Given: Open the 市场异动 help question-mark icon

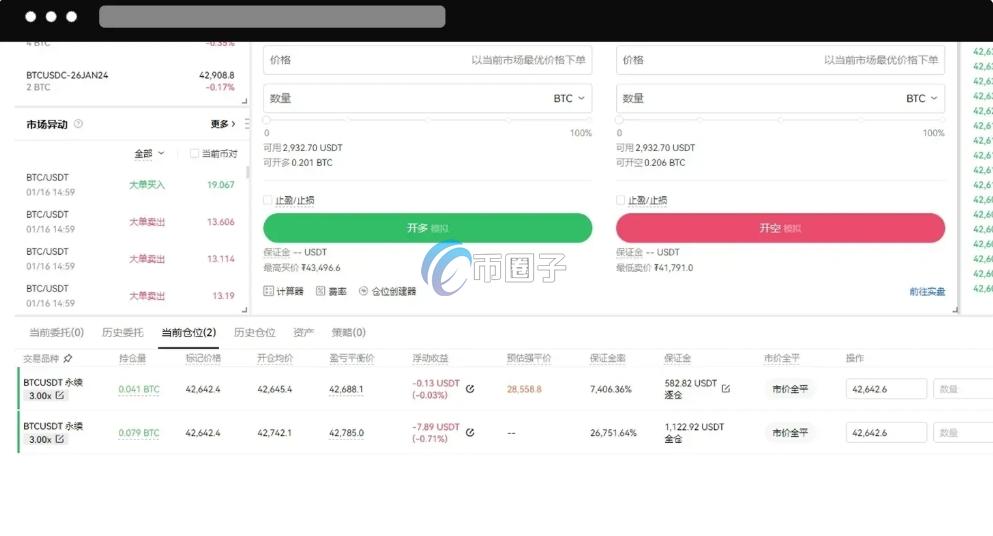Looking at the screenshot, I should point(79,124).
